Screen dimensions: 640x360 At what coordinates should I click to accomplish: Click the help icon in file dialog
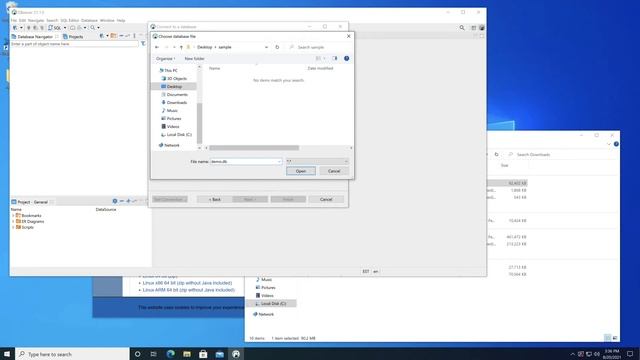pyautogui.click(x=347, y=58)
